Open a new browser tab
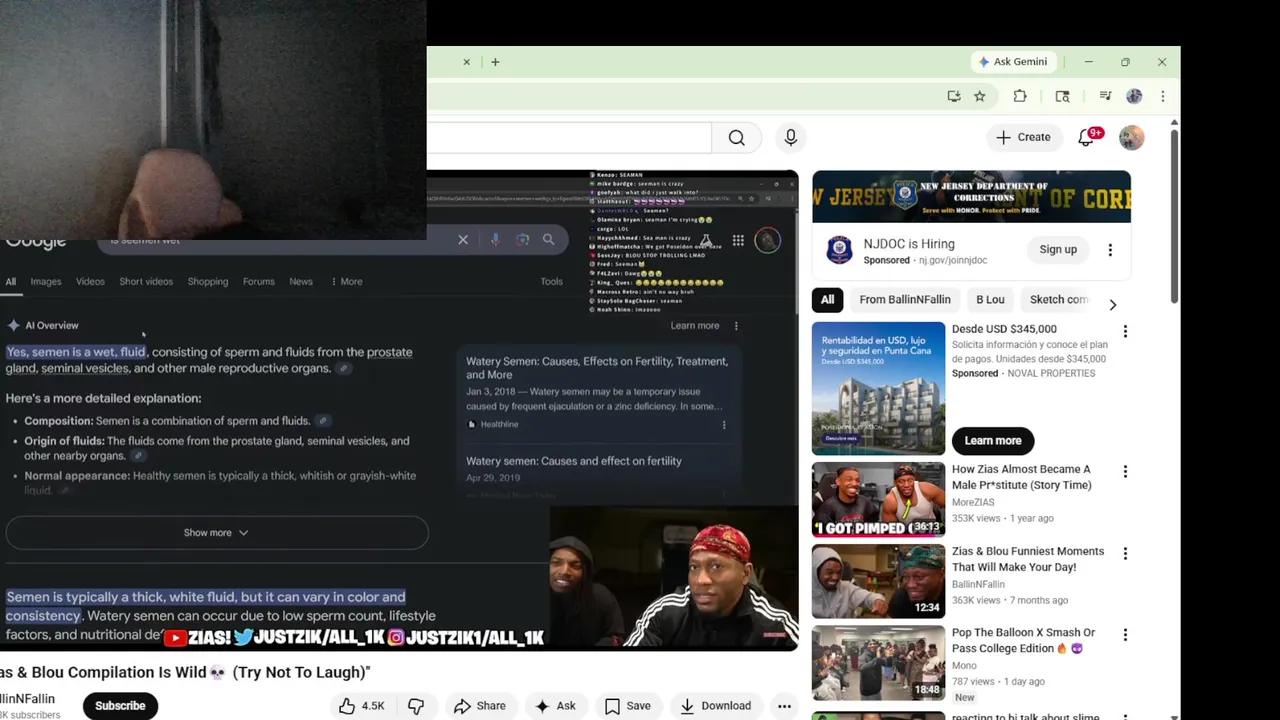Viewport: 1280px width, 720px height. tap(495, 62)
